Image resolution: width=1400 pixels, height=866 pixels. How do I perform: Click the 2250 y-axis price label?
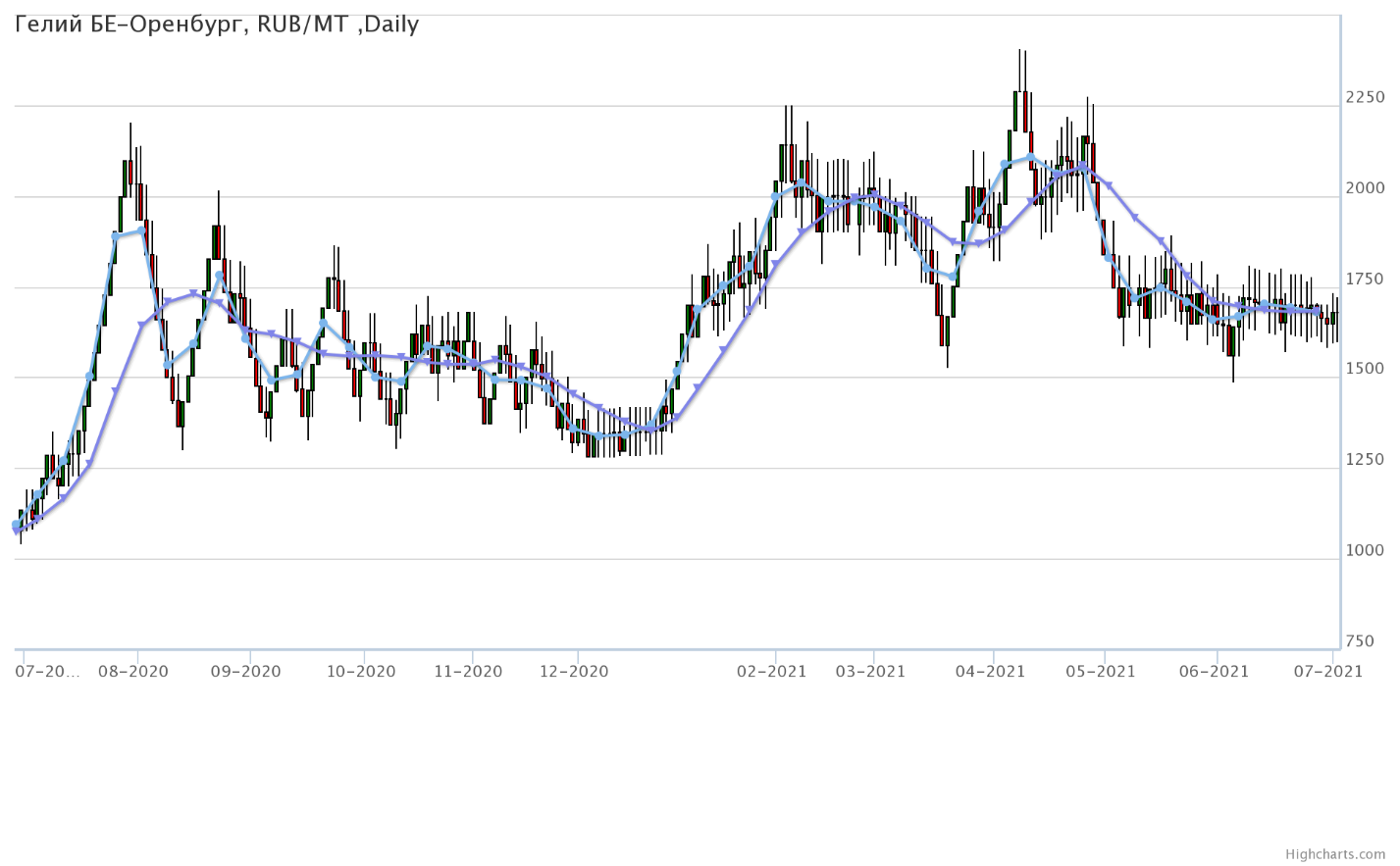(x=1366, y=97)
